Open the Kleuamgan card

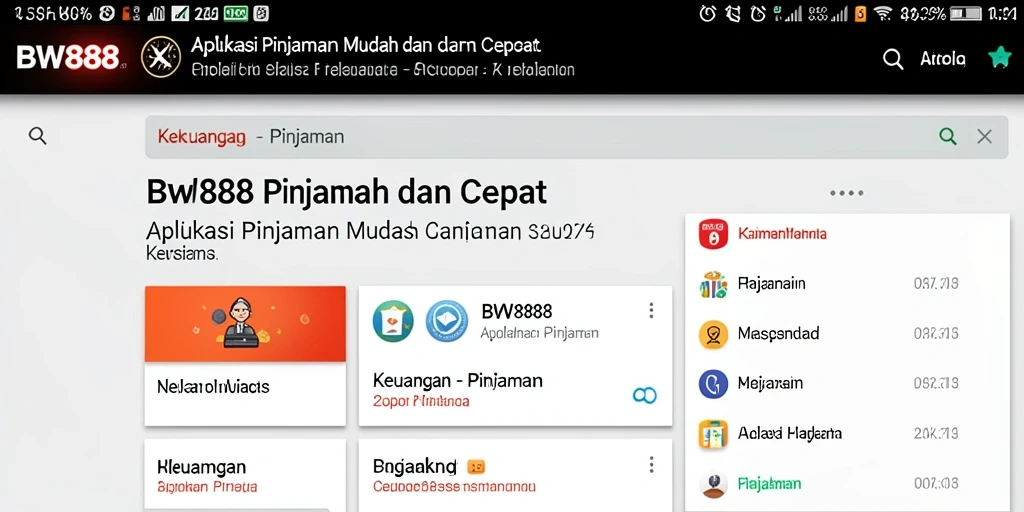coord(245,475)
